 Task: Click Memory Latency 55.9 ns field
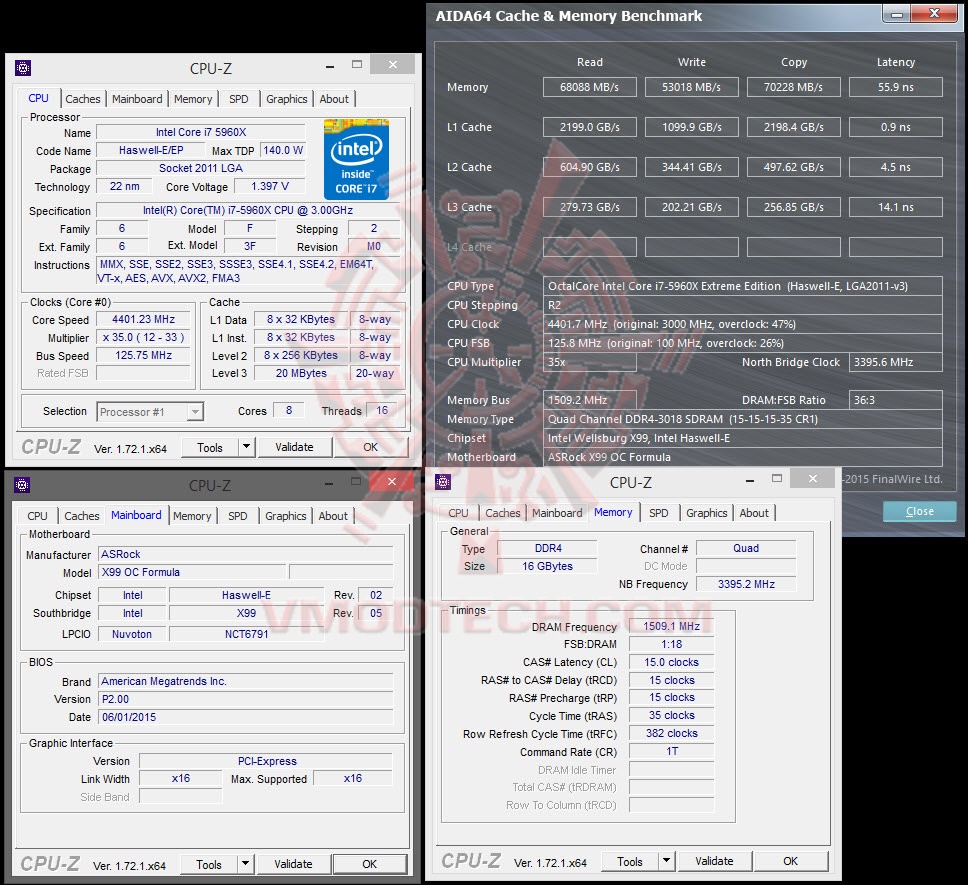coord(896,87)
